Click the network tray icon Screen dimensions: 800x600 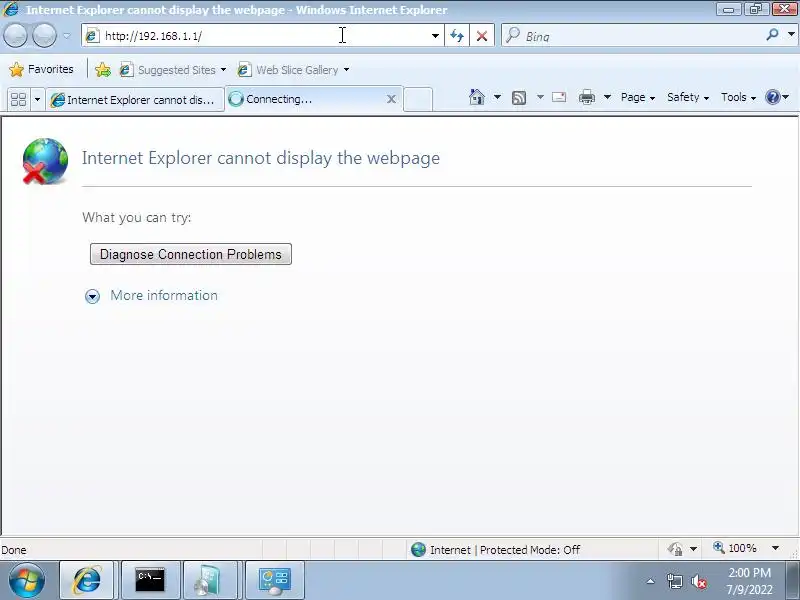pyautogui.click(x=675, y=581)
